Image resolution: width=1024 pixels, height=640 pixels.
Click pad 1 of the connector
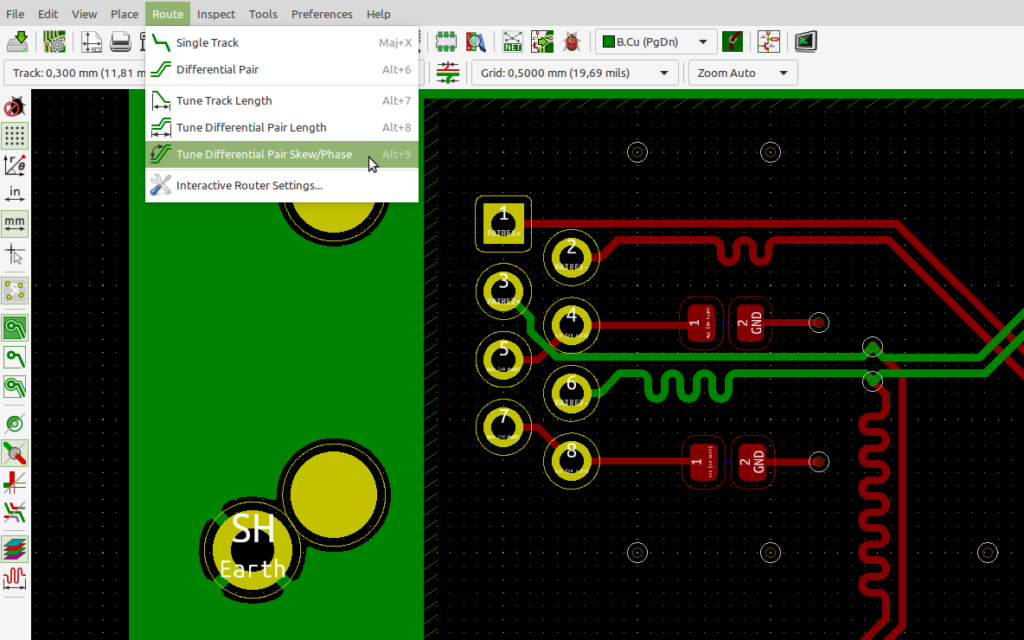[504, 223]
